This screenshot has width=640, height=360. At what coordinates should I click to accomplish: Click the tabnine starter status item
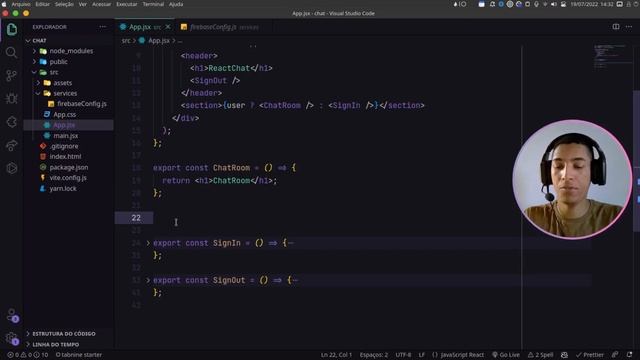(x=79, y=355)
